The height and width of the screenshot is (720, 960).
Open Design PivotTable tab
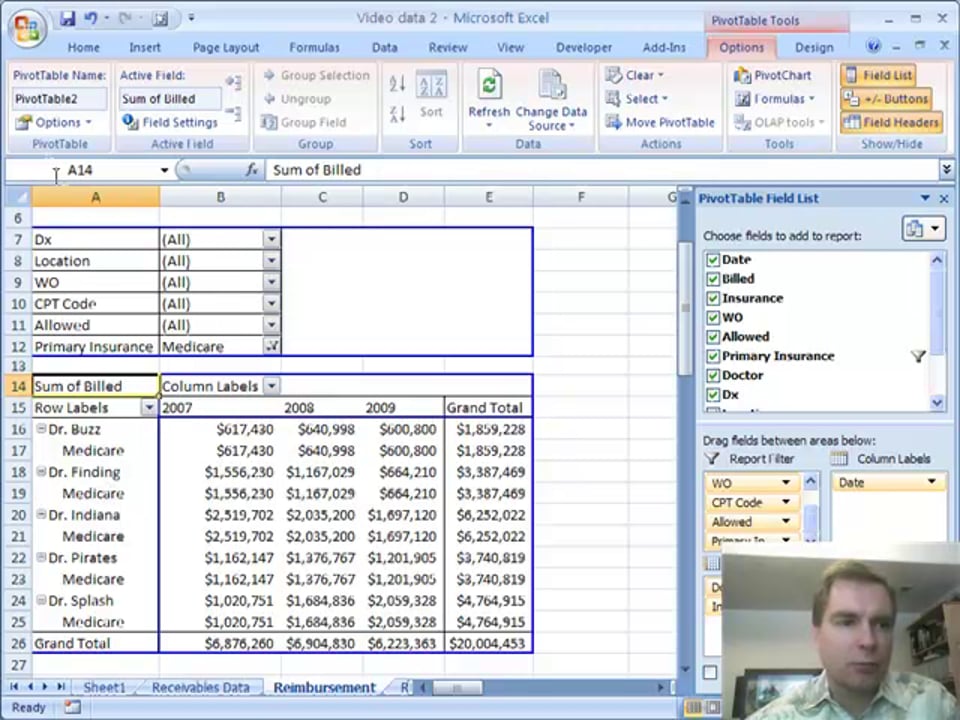pyautogui.click(x=814, y=47)
